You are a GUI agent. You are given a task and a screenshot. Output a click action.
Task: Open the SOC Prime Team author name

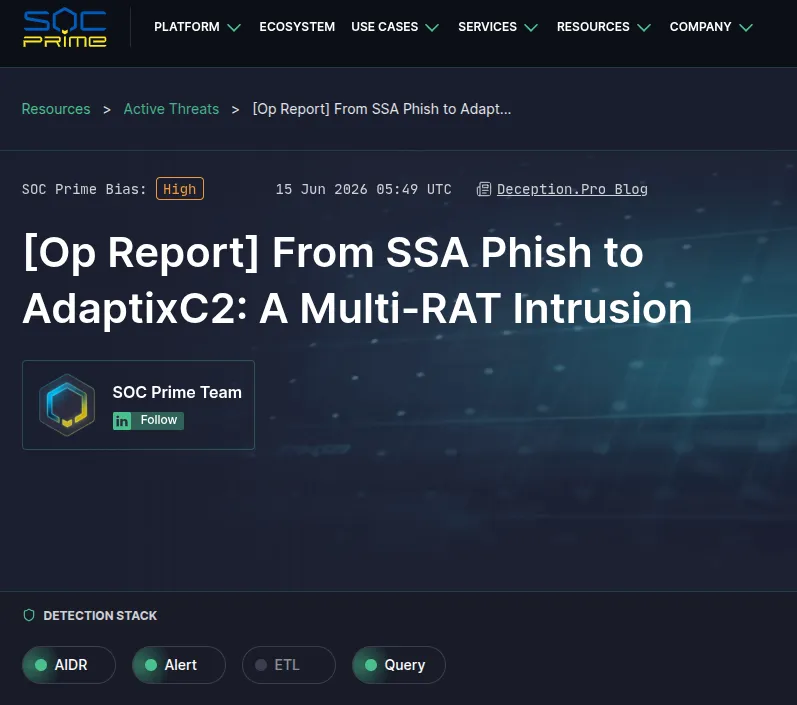tap(177, 392)
